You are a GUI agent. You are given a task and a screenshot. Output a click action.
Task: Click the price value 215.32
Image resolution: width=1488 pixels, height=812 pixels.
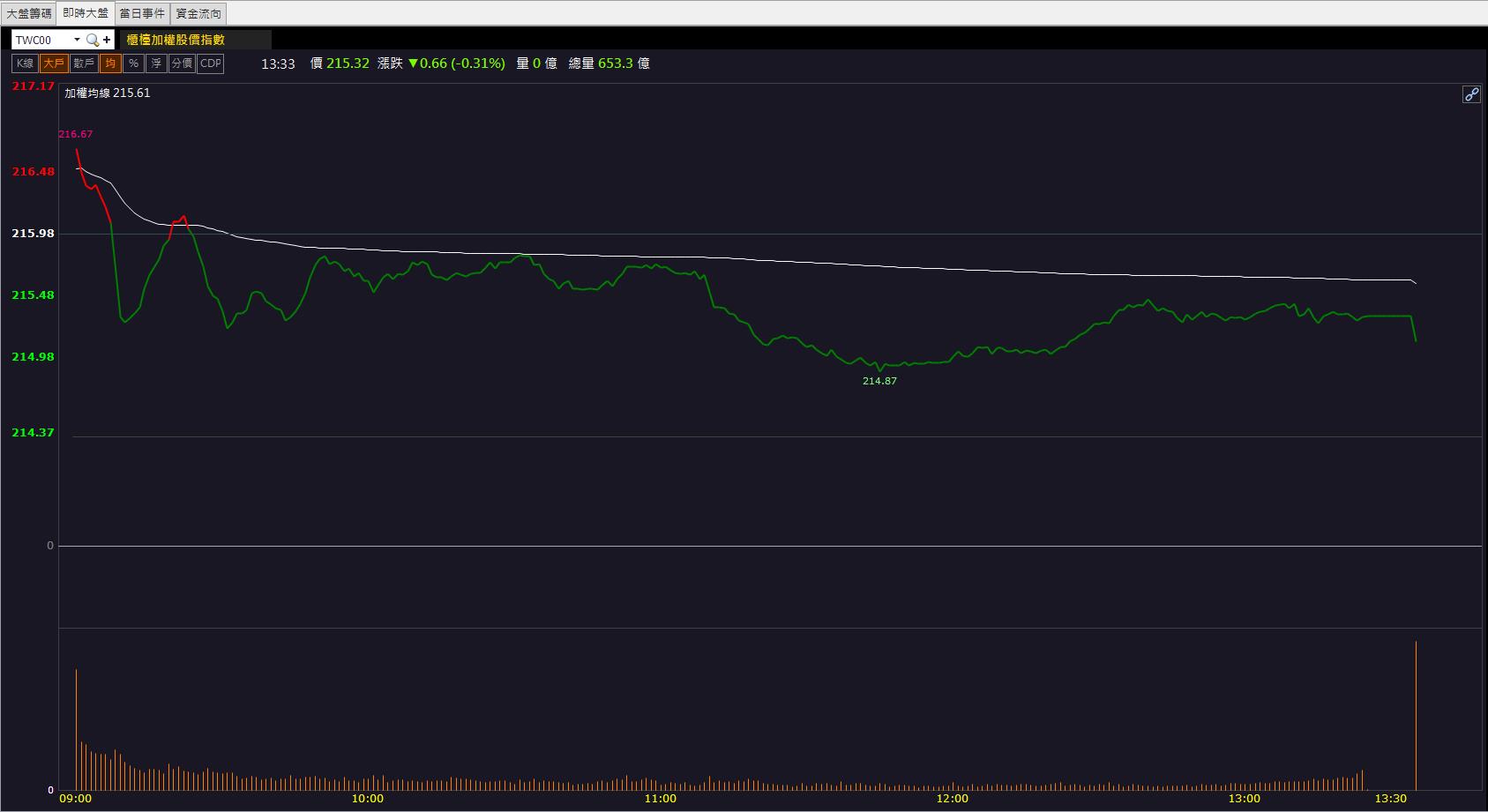click(x=348, y=63)
